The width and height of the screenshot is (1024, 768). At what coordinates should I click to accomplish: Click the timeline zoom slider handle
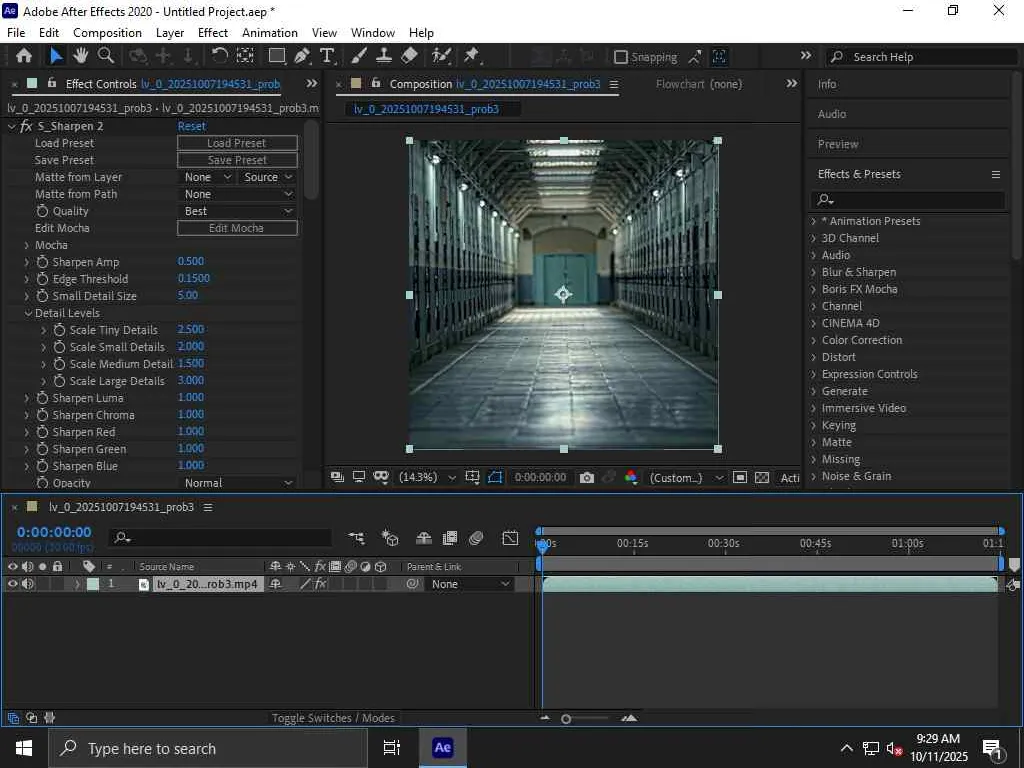(x=566, y=718)
